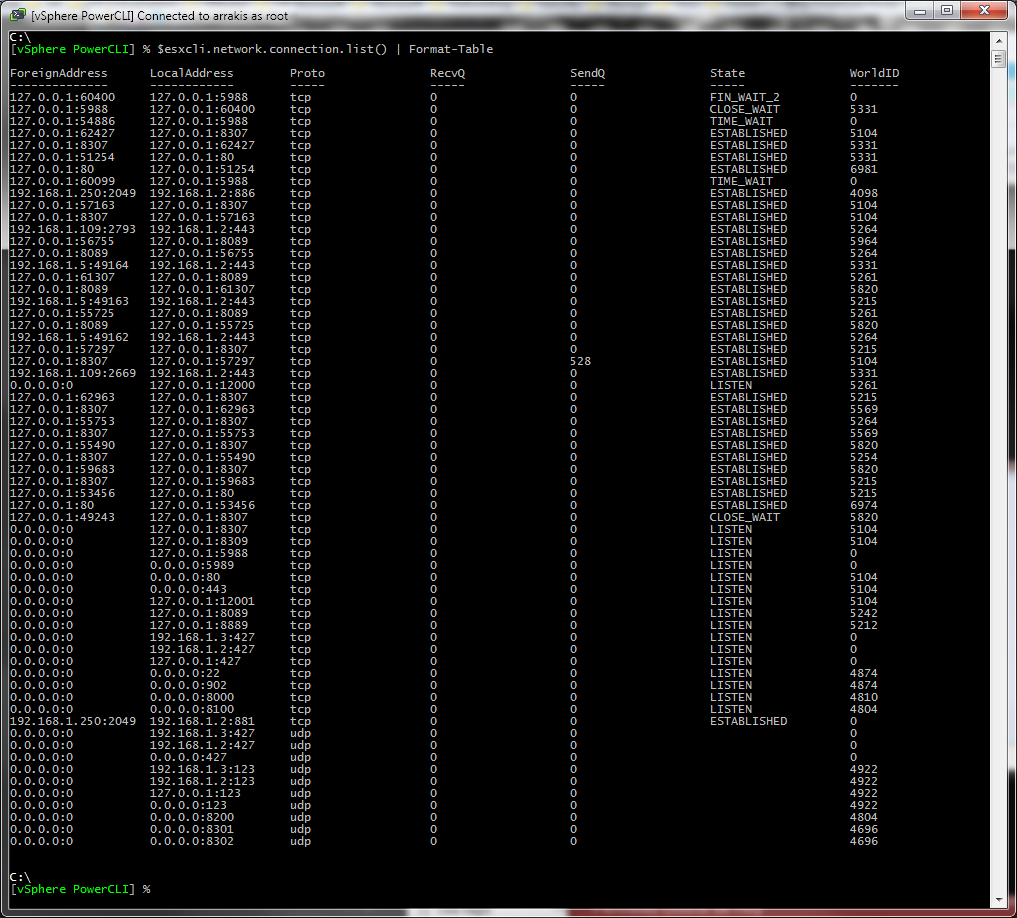Screen dimensions: 1017x918
Task: Close the PowerCLI console window
Action: tap(982, 13)
